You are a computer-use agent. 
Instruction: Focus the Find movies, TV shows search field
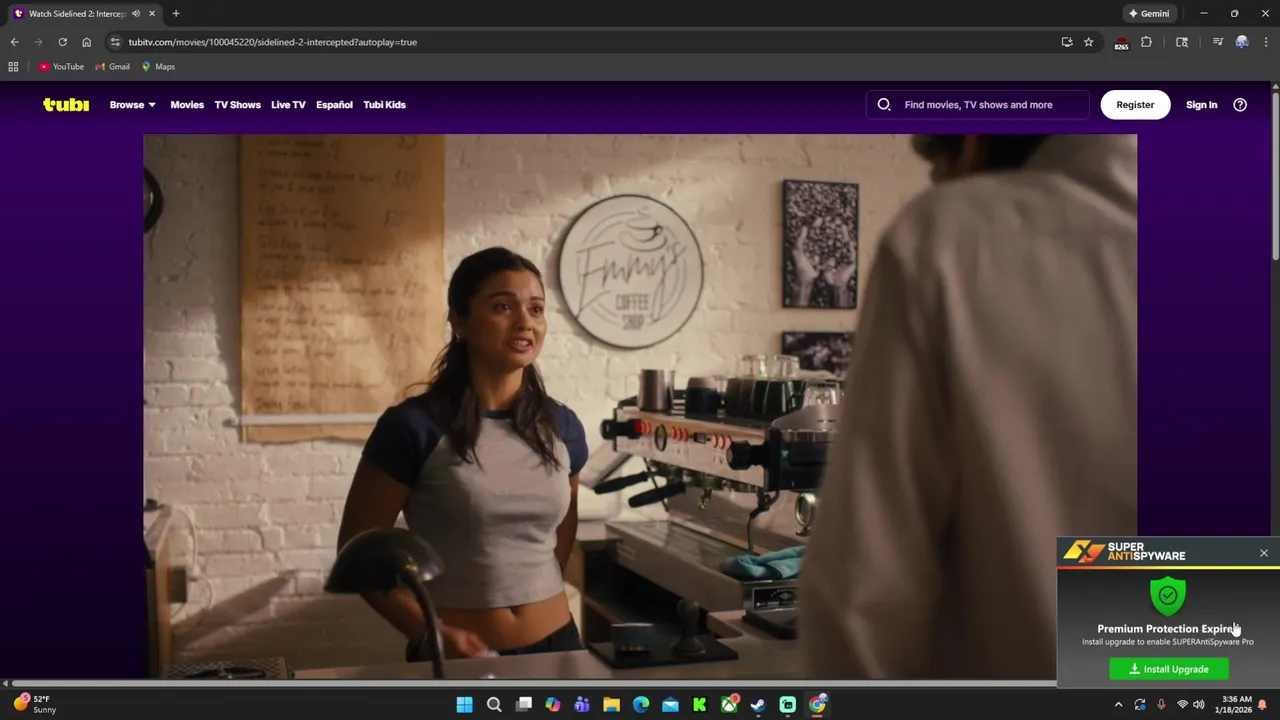click(x=978, y=104)
